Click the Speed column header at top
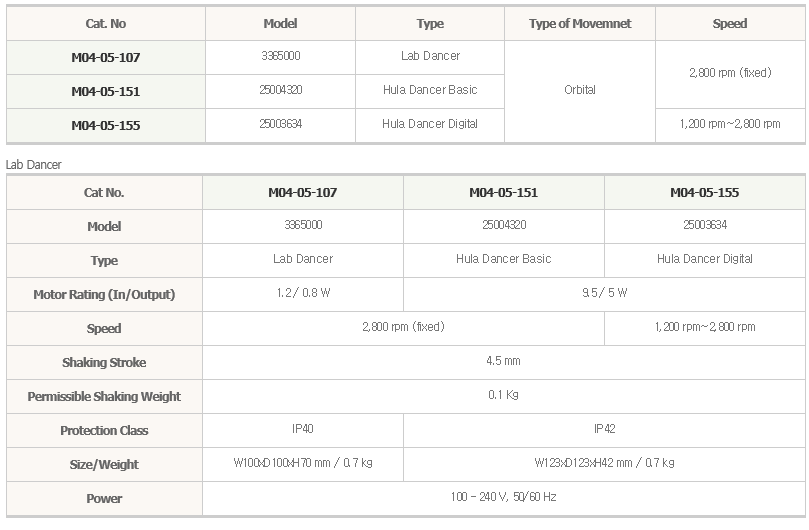Viewport: 809px width, 530px height. pos(730,24)
